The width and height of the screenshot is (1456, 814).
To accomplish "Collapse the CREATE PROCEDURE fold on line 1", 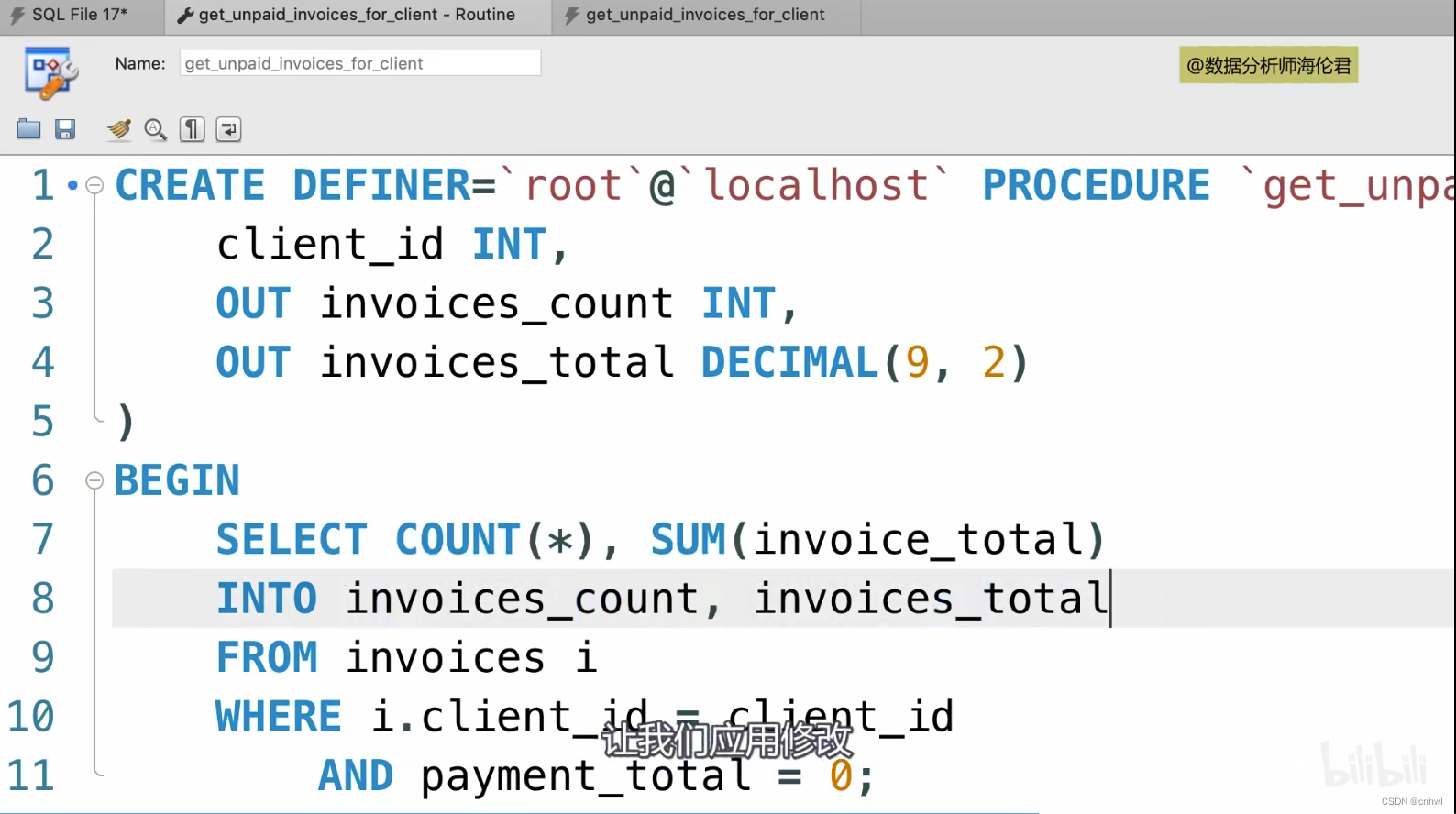I will 94,185.
